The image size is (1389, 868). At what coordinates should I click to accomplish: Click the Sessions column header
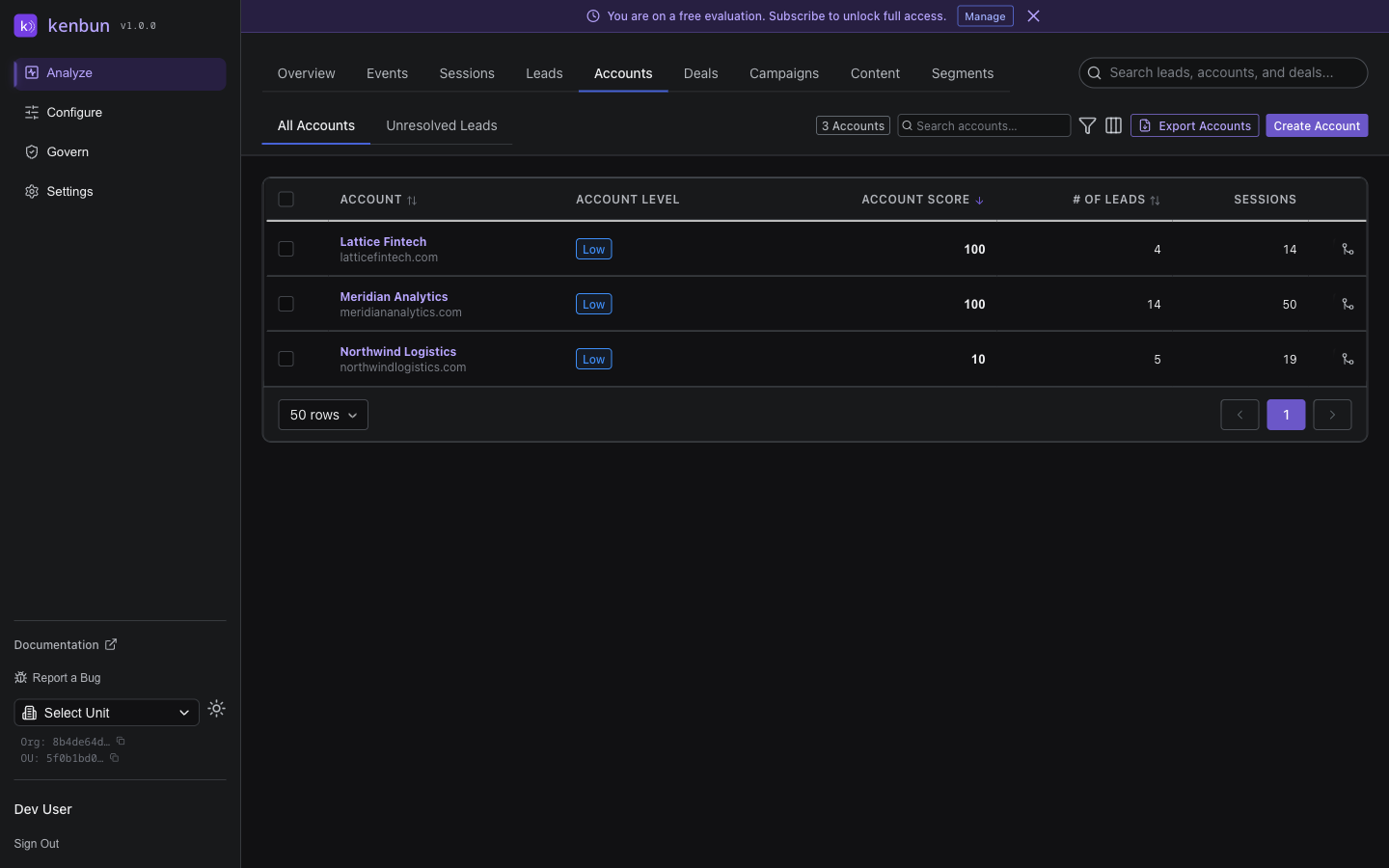click(x=1265, y=200)
